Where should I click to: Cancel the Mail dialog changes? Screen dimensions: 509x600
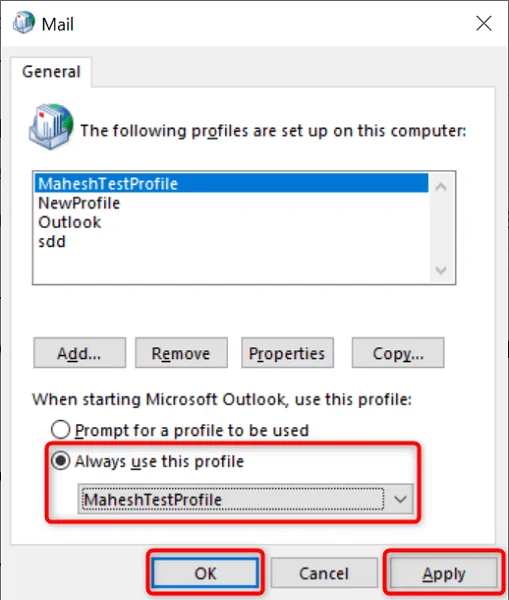point(324,573)
